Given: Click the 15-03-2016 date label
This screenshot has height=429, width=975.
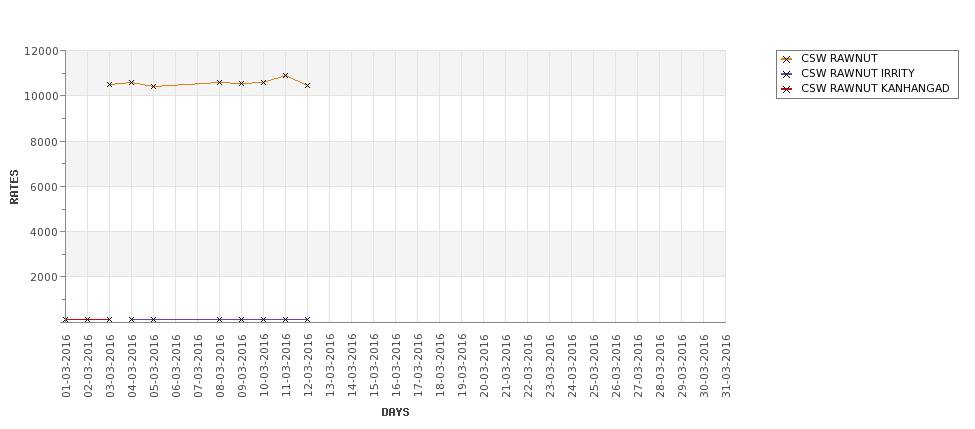Looking at the screenshot, I should point(374,366).
